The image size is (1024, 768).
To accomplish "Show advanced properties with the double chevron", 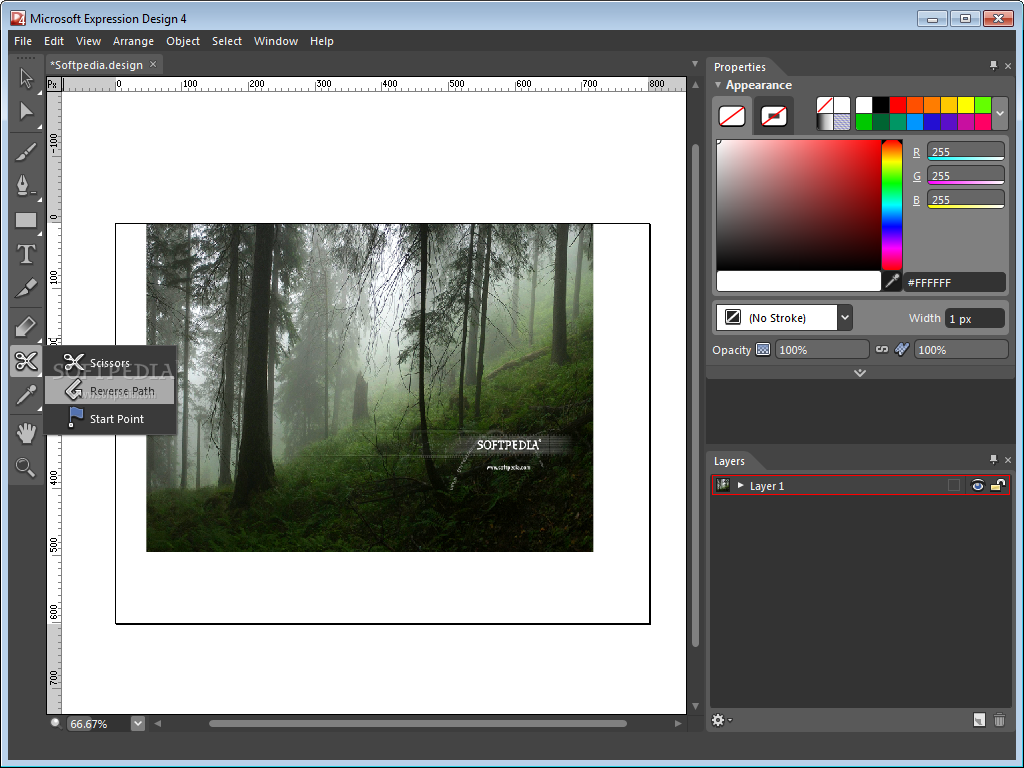I will coord(859,373).
